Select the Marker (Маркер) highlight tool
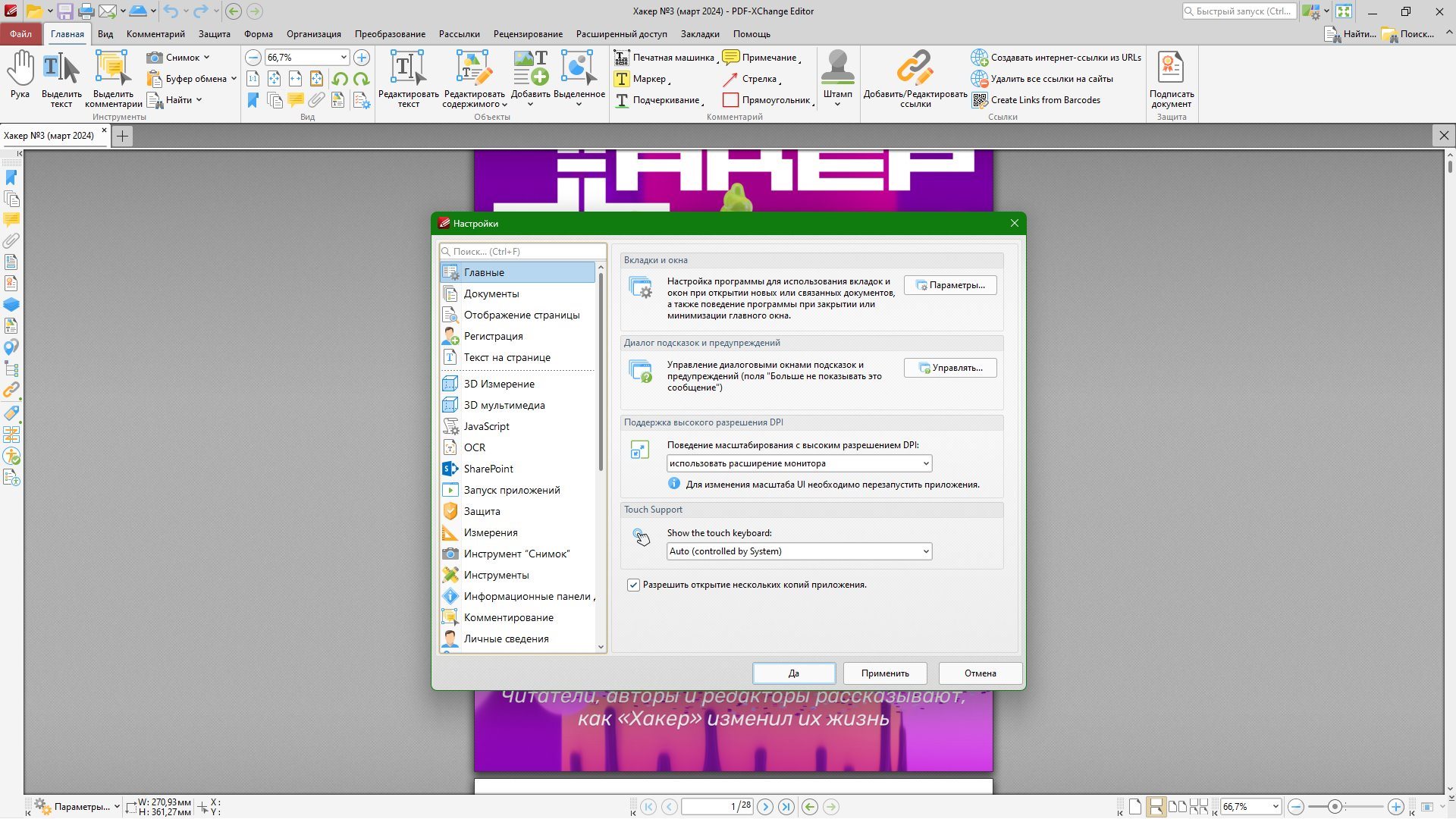Viewport: 1456px width, 819px height. pyautogui.click(x=642, y=79)
